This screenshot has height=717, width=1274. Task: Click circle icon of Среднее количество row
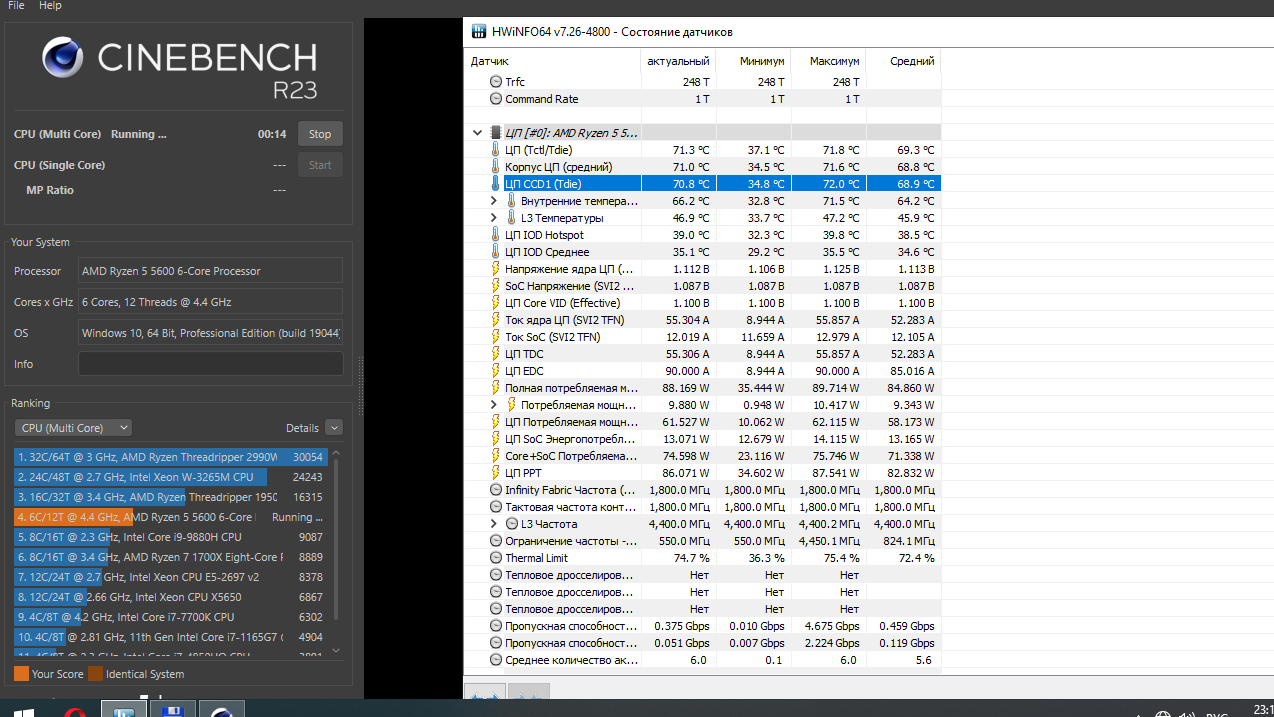(496, 660)
